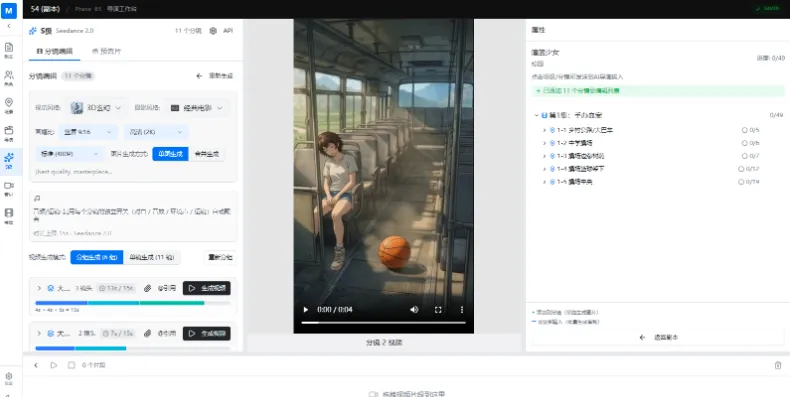The width and height of the screenshot is (790, 397).
Task: Open the characters (people) sidebar icon
Action: (x=9, y=75)
